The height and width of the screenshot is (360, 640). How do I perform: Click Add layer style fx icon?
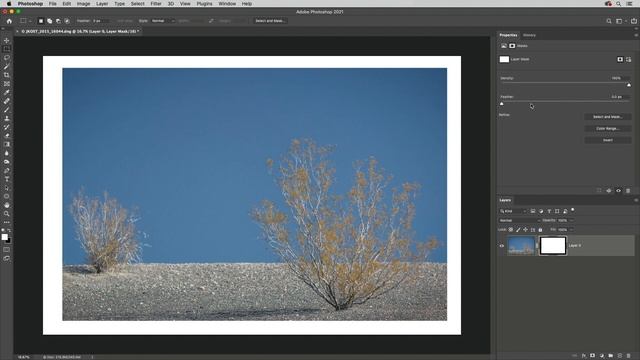[584, 356]
